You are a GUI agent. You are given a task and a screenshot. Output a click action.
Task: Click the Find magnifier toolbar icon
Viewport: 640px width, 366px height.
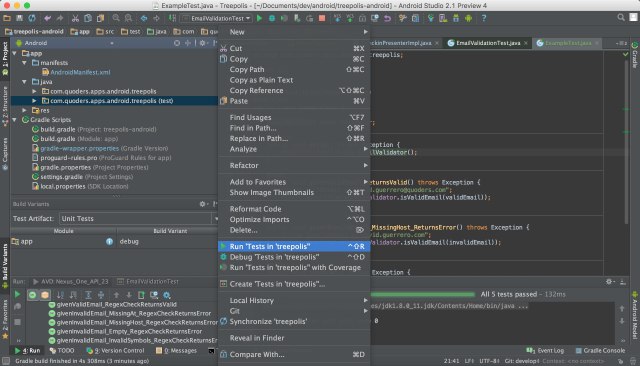[116, 18]
